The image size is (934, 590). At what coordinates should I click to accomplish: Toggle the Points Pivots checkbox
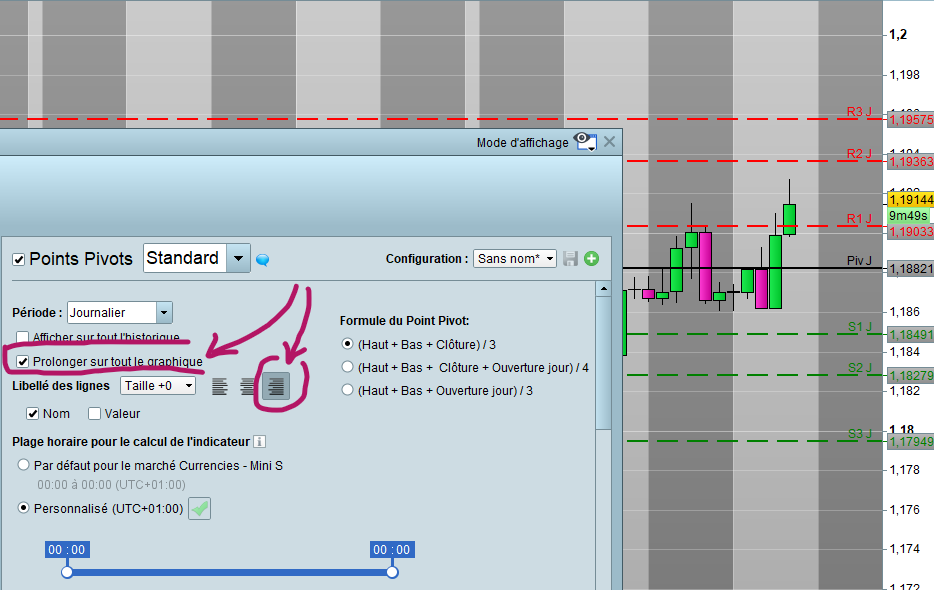(x=18, y=259)
